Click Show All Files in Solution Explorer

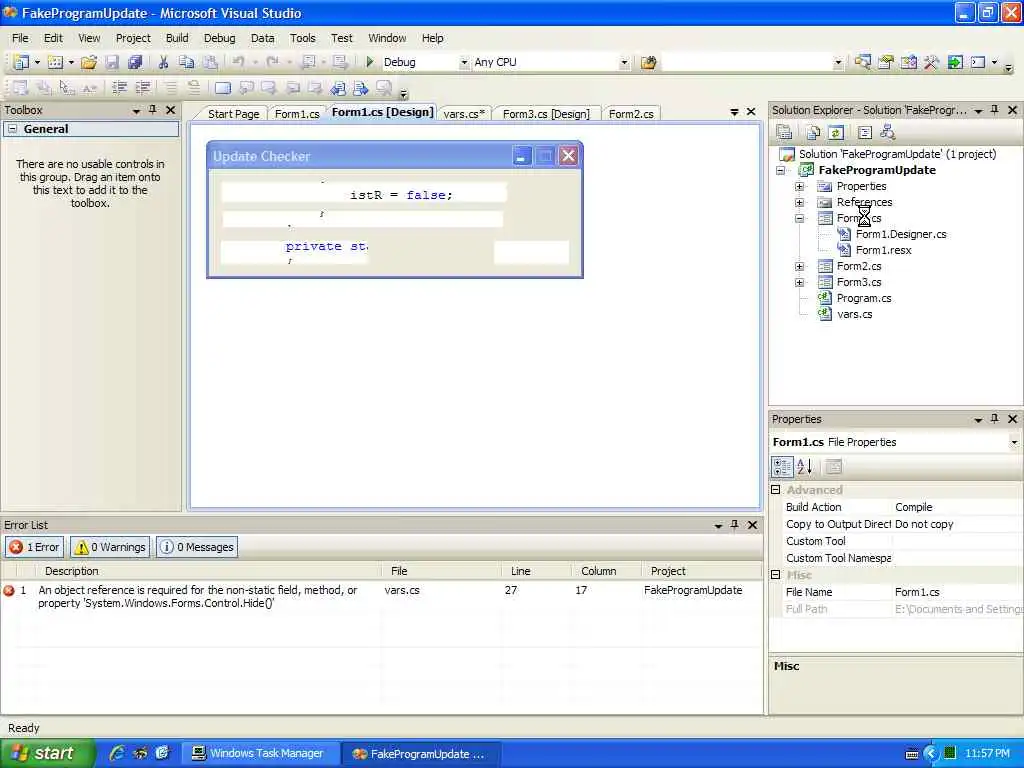pyautogui.click(x=812, y=133)
